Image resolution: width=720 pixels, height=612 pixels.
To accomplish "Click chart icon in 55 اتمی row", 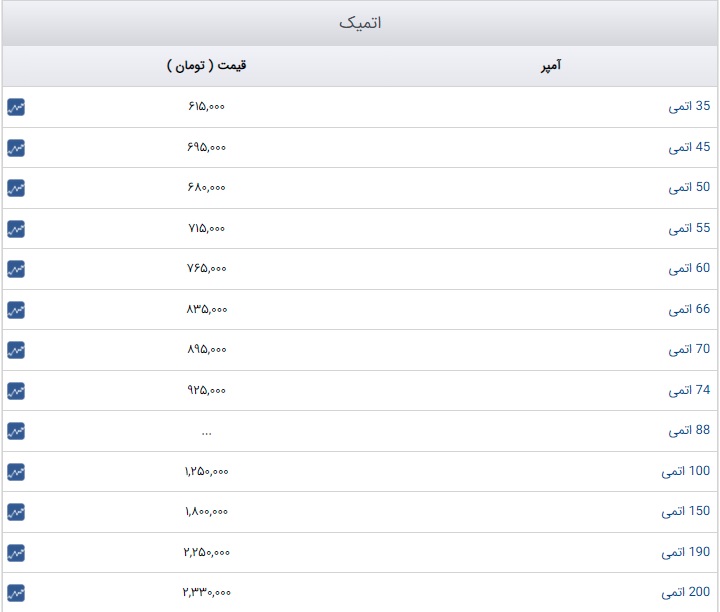I will point(16,229).
